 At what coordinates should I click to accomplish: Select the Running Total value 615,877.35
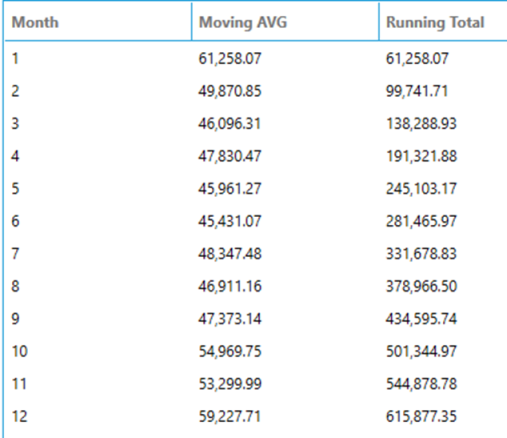(421, 416)
